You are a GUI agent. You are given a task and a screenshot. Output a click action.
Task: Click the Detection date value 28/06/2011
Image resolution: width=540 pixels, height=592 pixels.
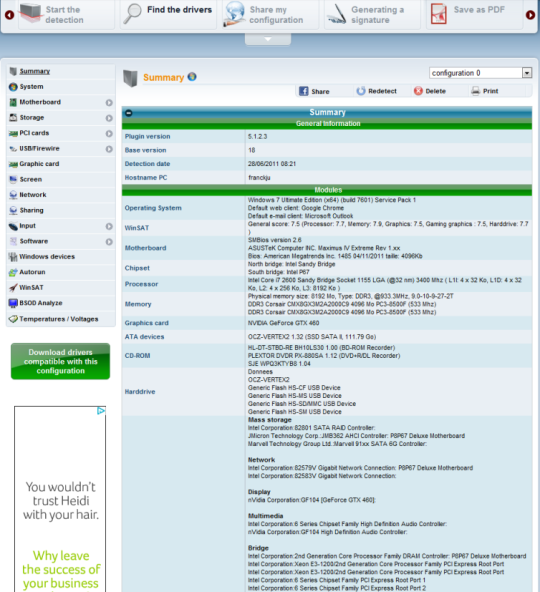pos(272,164)
